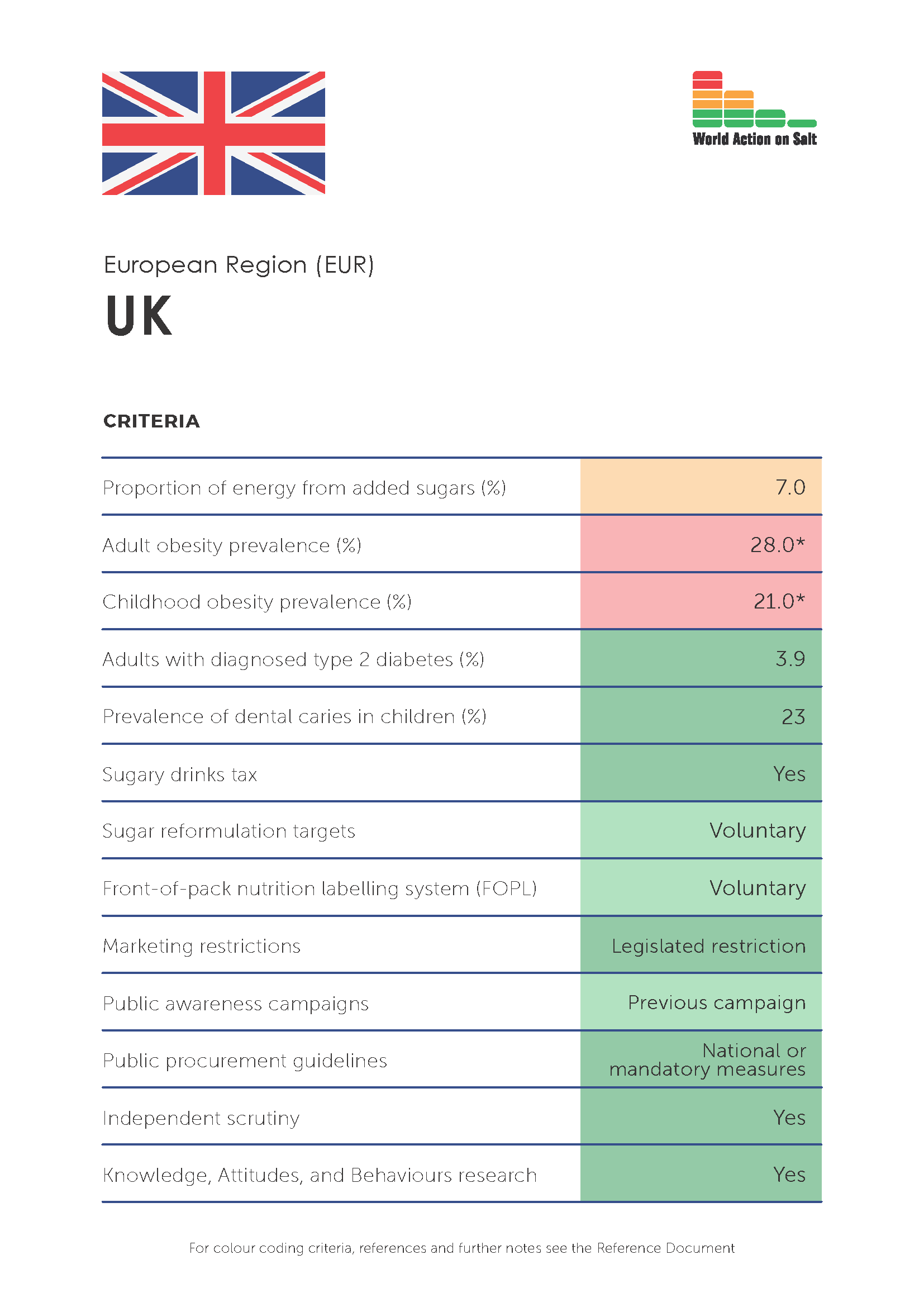Click the Legislated restriction cell
The height and width of the screenshot is (1307, 924).
[x=701, y=945]
